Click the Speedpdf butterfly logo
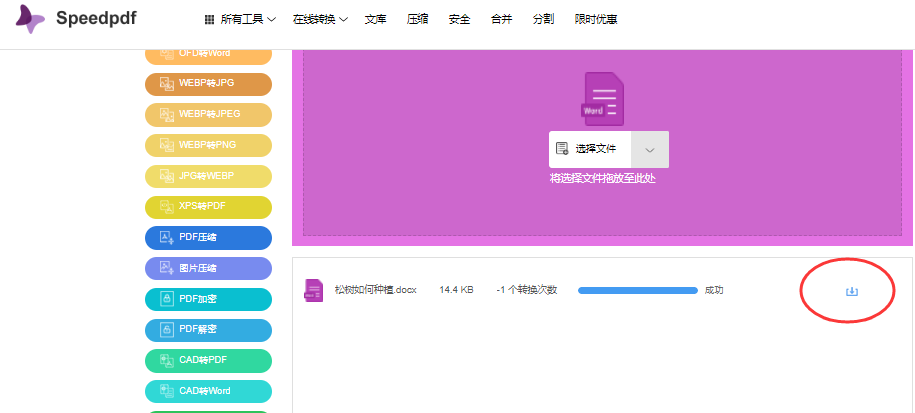 pyautogui.click(x=30, y=19)
